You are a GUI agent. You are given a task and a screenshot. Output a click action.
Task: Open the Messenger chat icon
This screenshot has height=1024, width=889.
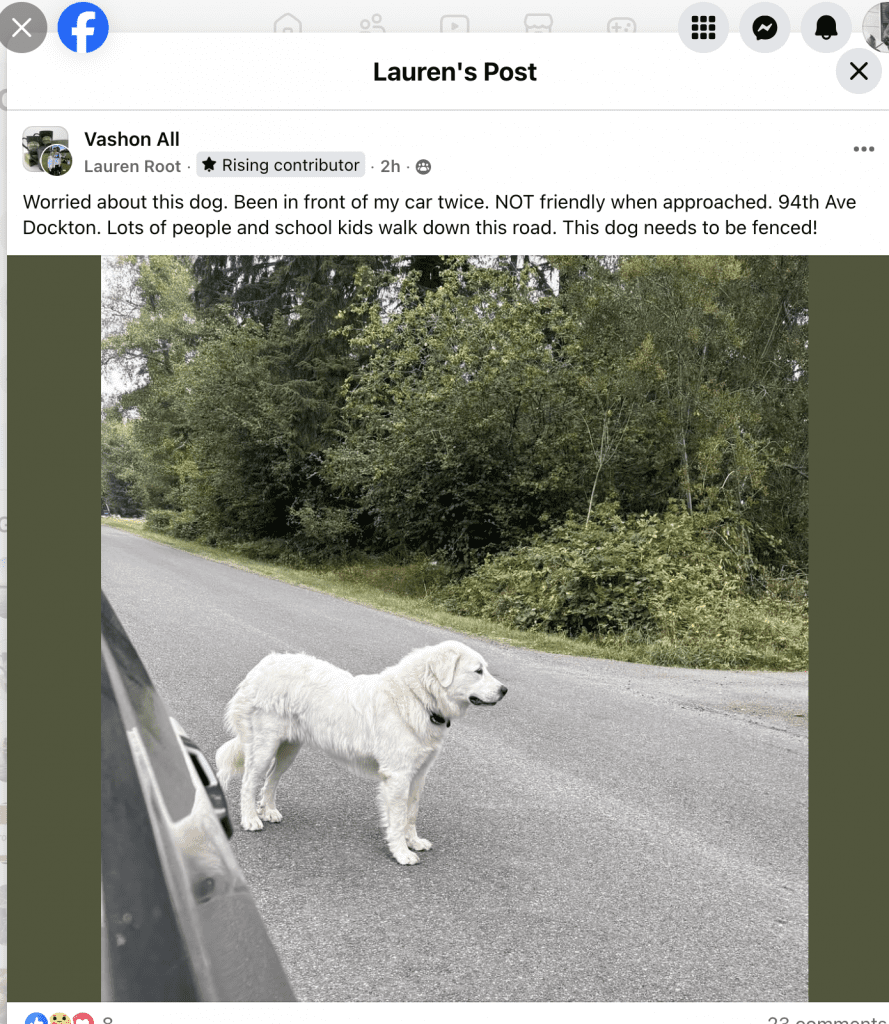click(x=764, y=27)
